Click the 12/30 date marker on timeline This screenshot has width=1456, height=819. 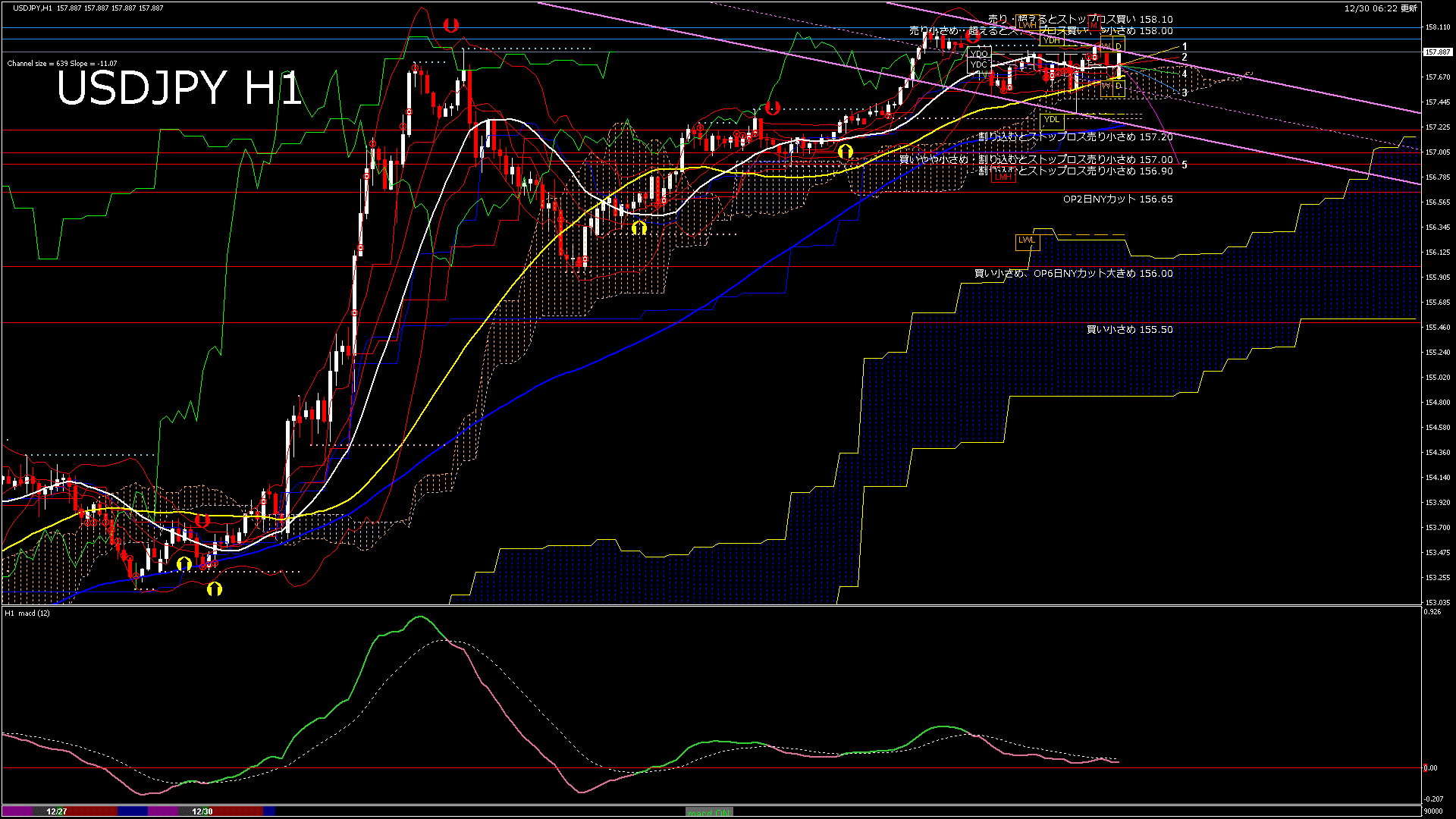[202, 811]
